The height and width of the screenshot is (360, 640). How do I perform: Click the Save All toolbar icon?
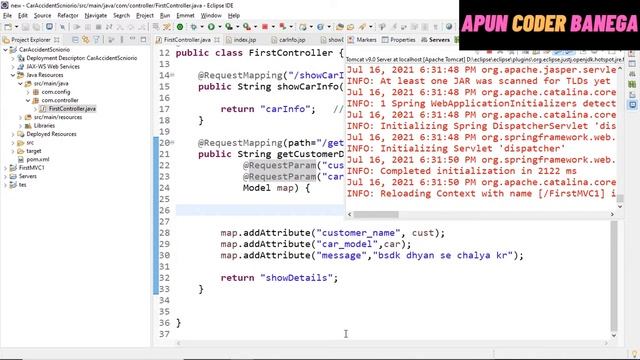tap(36, 27)
